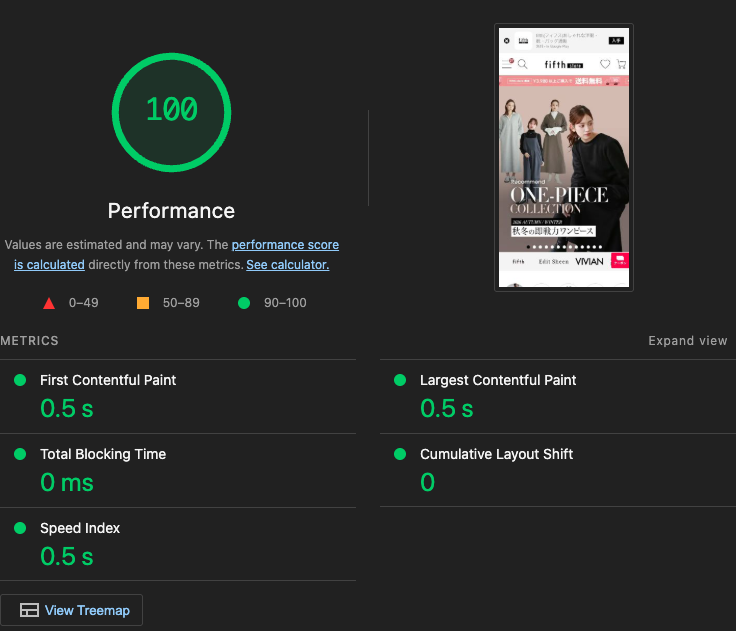Viewport: 736px width, 631px height.
Task: Click the red triangle 0–49 legend icon
Action: tap(49, 303)
